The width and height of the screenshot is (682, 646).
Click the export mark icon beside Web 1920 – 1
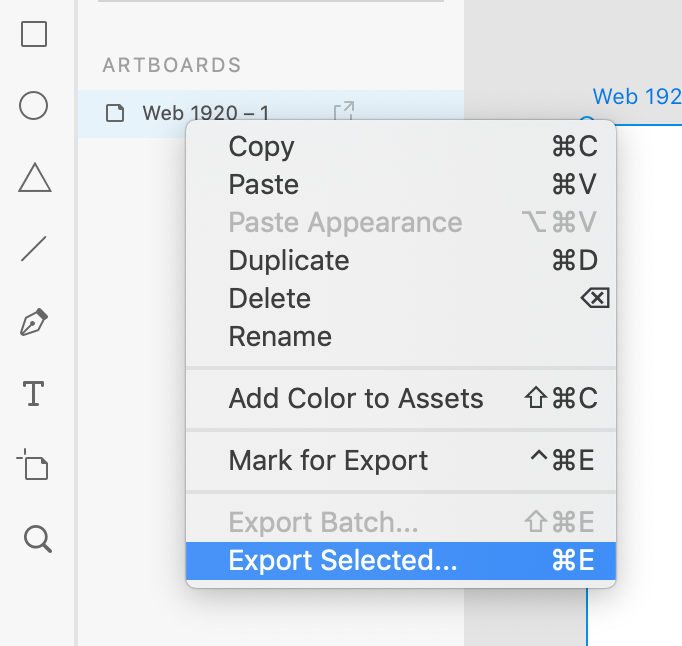coord(343,112)
